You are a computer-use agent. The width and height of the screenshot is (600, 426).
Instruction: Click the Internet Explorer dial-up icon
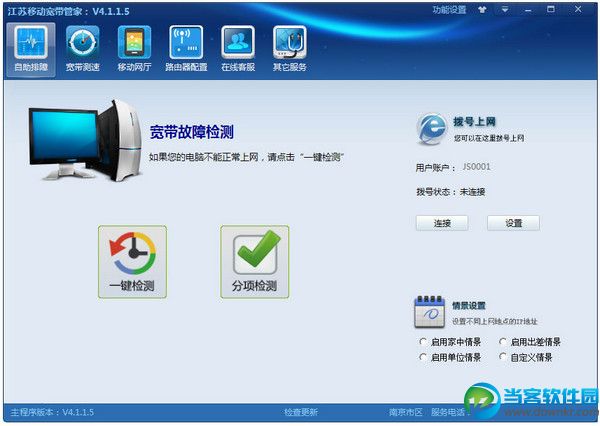pyautogui.click(x=431, y=129)
